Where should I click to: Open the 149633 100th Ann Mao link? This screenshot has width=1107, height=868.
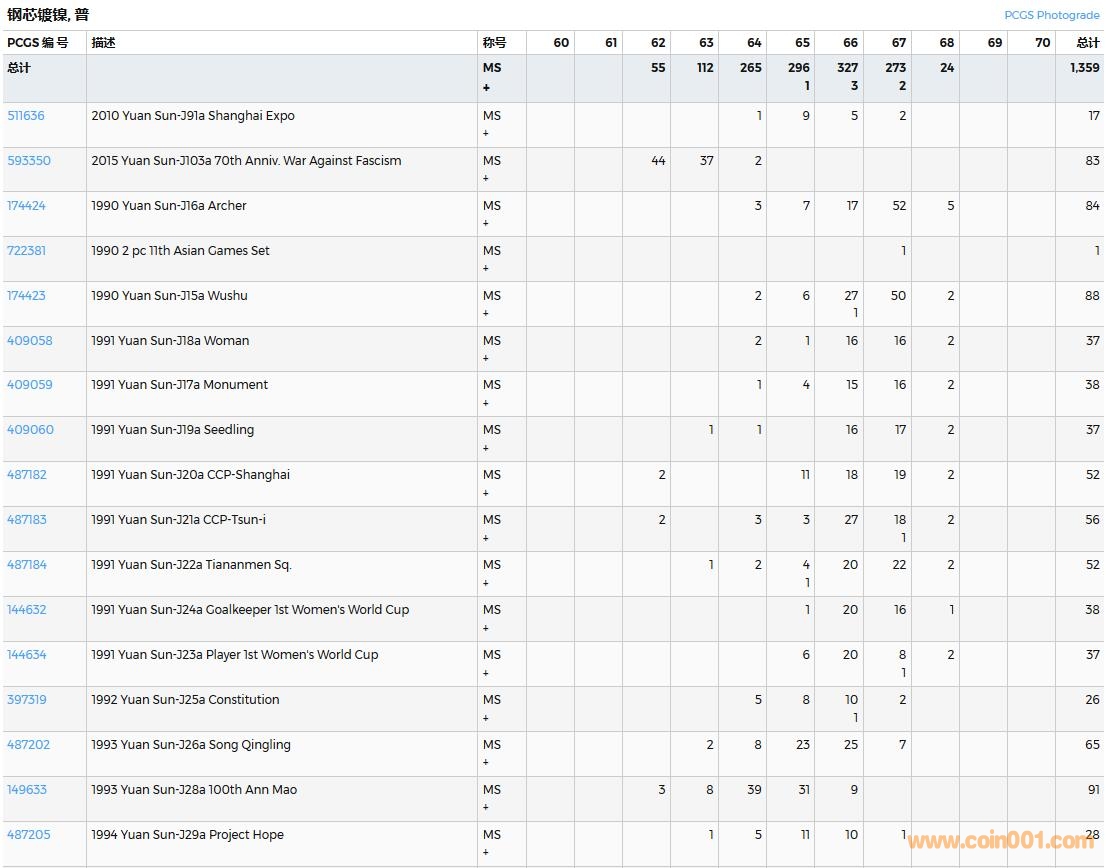(x=26, y=790)
